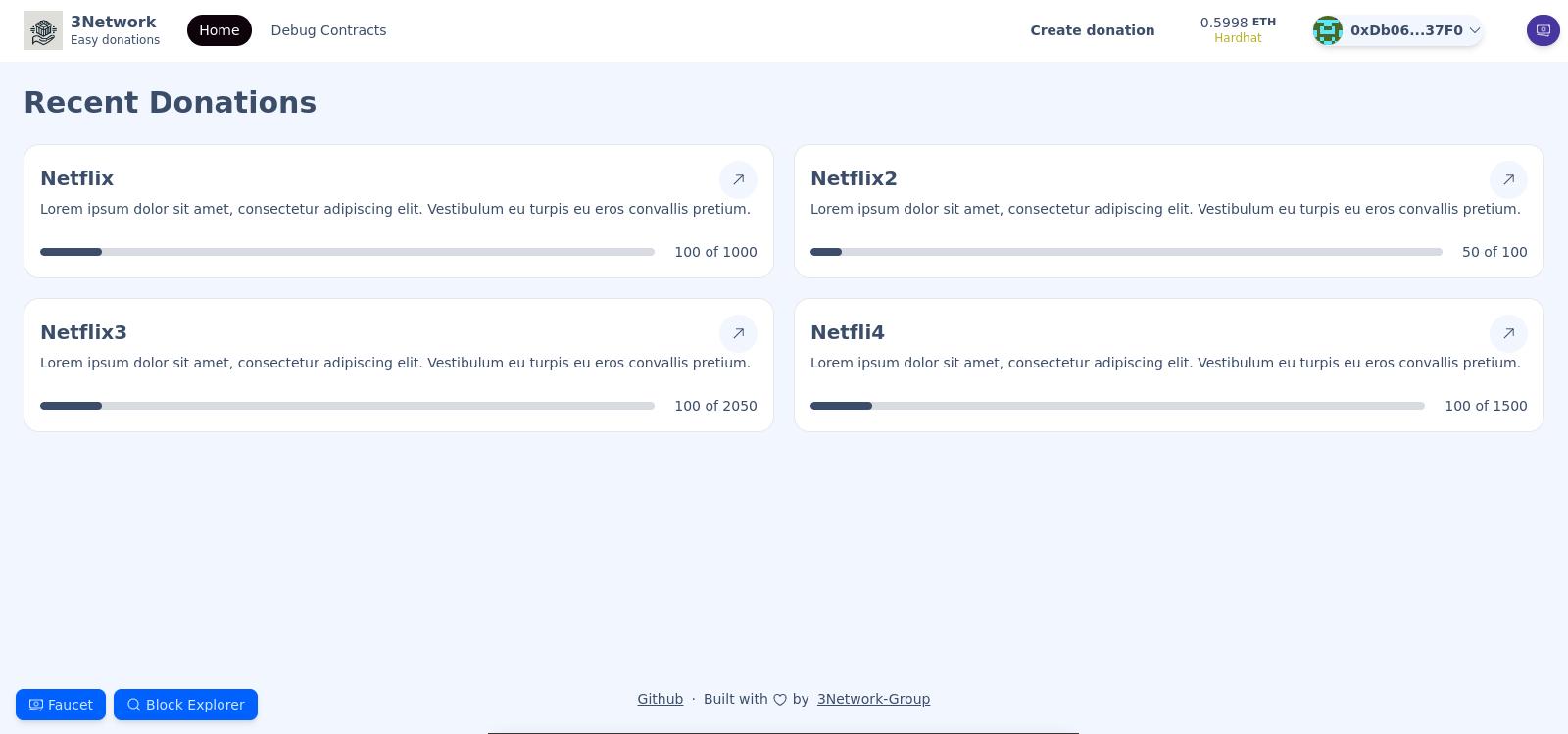The image size is (1568, 734).
Task: Click the '100 of 2050' amount text
Action: click(x=715, y=406)
